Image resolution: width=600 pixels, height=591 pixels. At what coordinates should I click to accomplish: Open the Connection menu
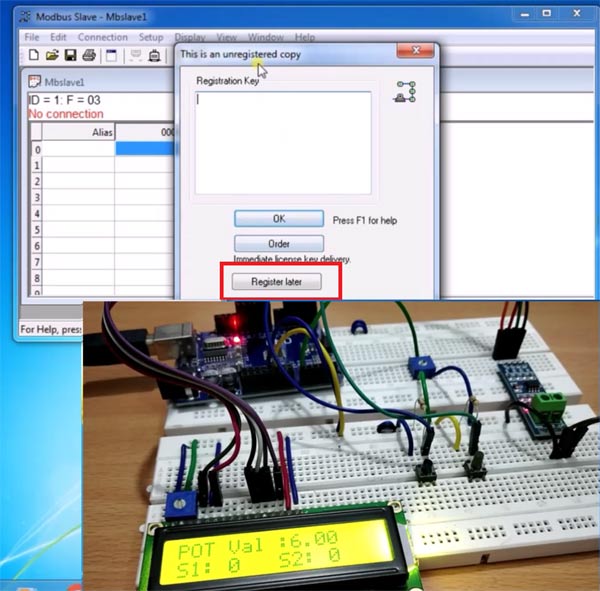[102, 37]
